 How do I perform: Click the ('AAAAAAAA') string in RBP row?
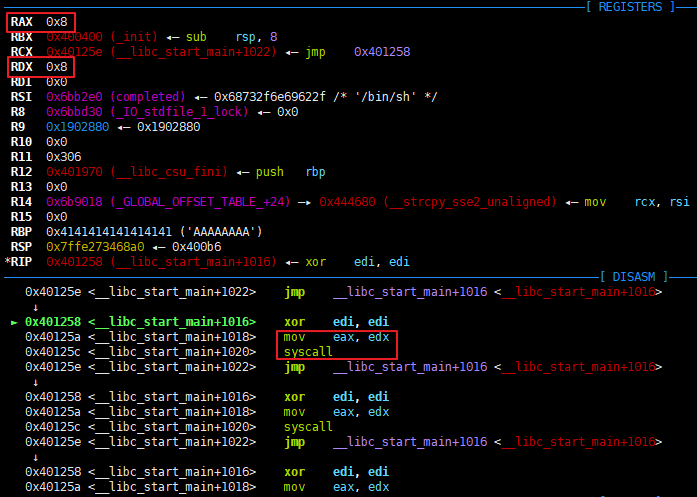click(221, 232)
